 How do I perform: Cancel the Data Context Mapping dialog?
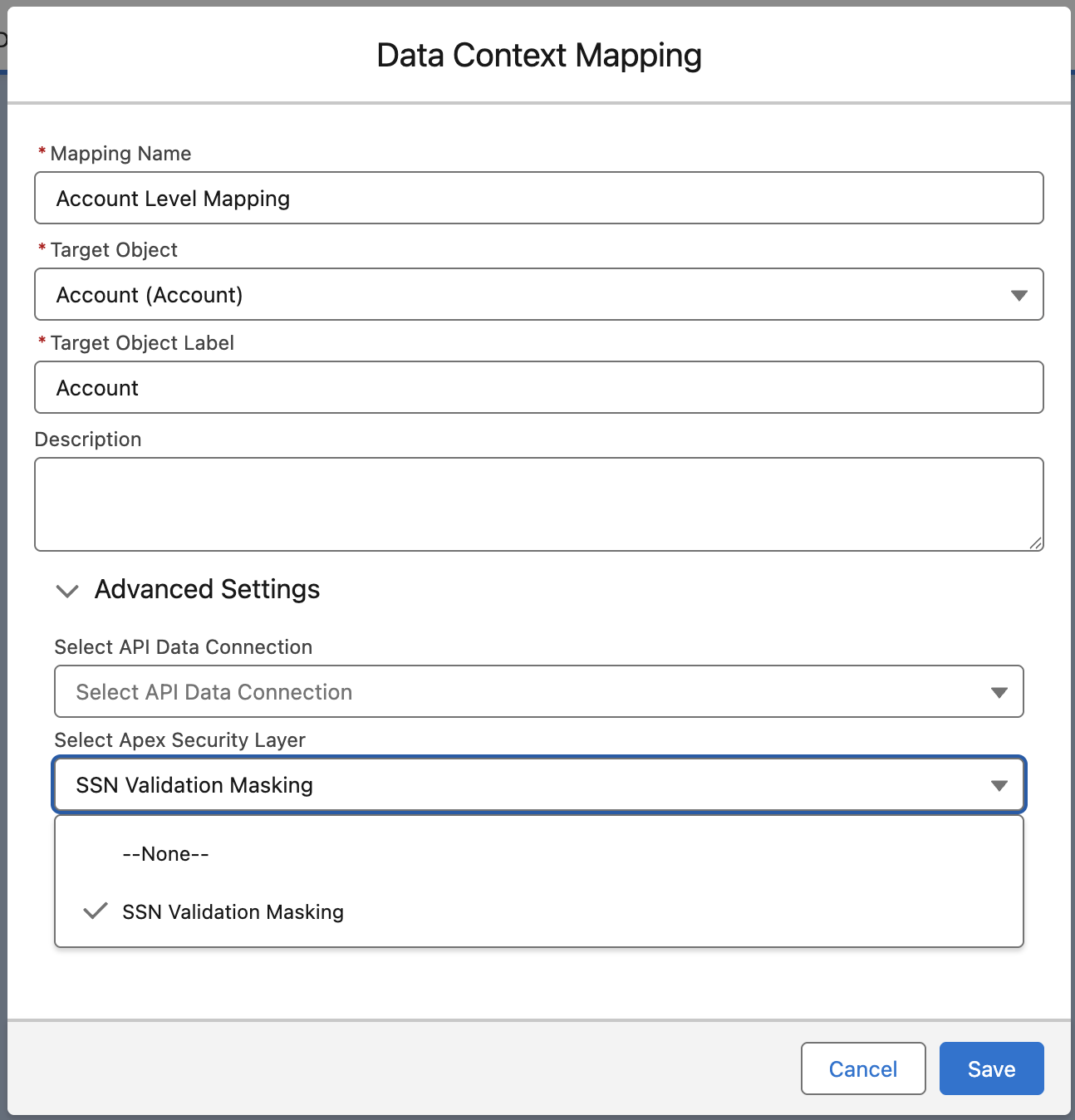(862, 1068)
